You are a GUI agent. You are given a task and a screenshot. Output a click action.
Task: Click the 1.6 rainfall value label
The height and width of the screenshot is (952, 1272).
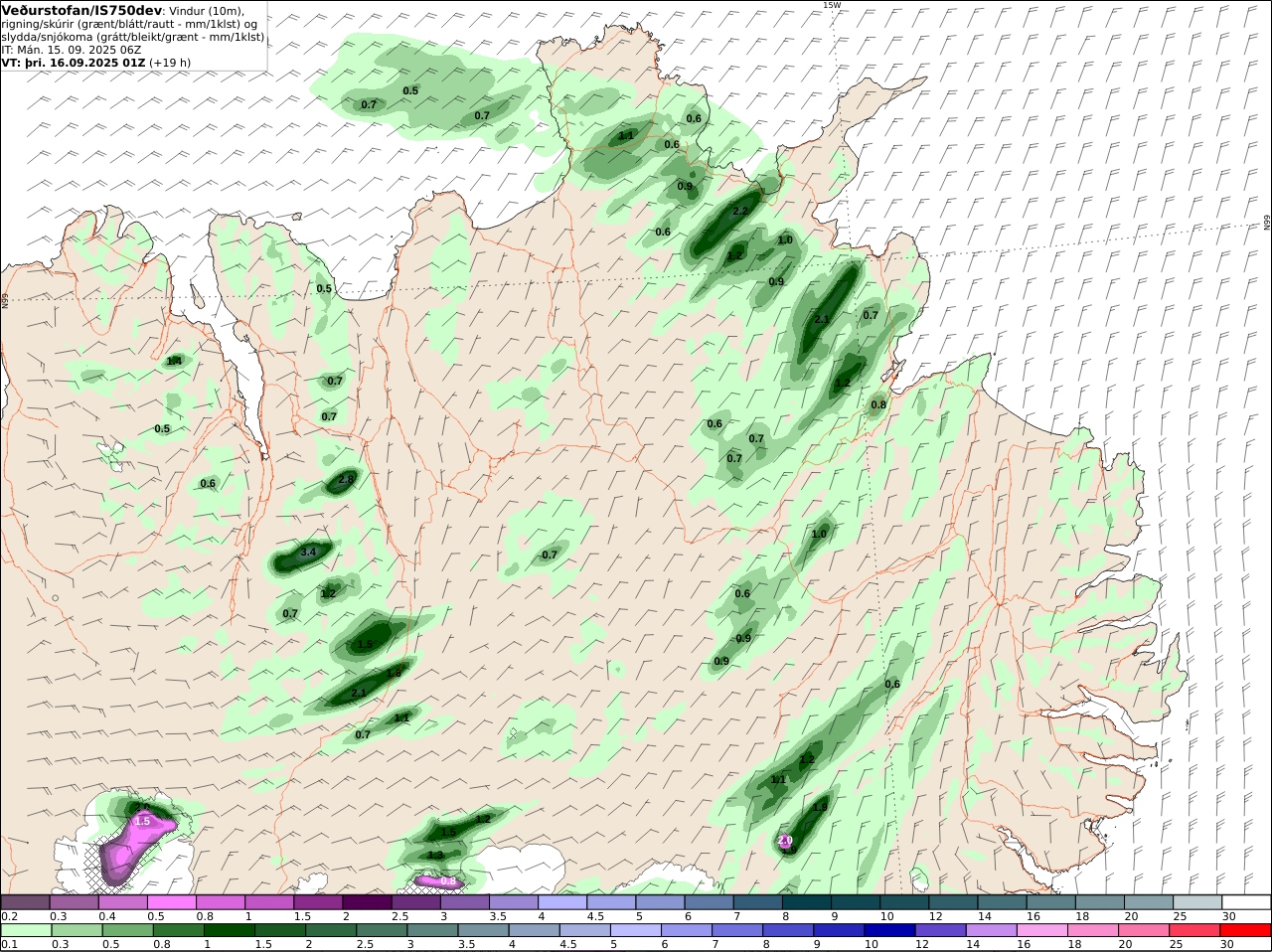[394, 674]
